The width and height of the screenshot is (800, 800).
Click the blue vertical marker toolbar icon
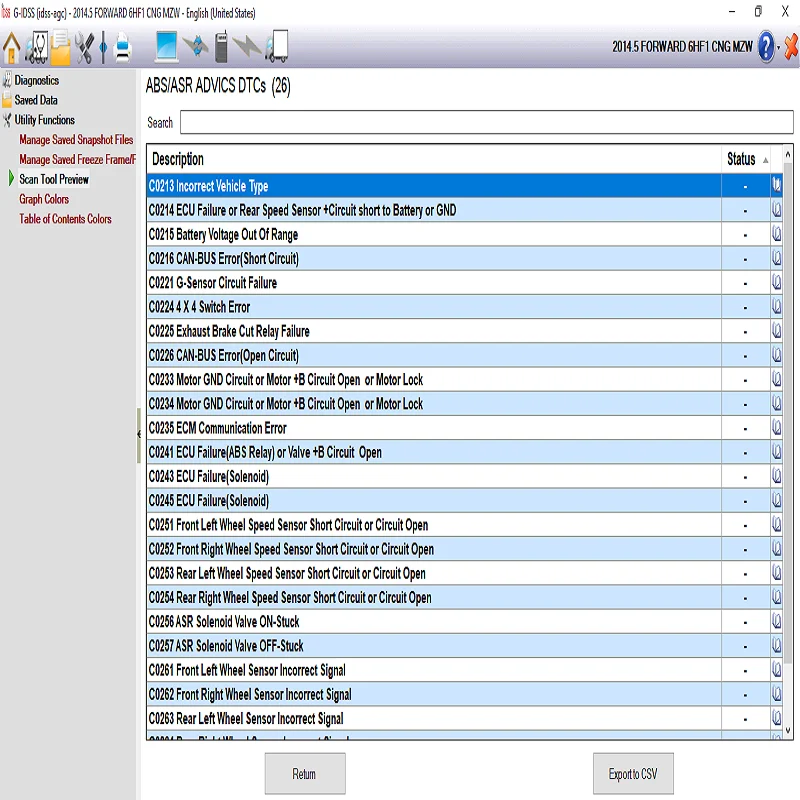[x=103, y=47]
